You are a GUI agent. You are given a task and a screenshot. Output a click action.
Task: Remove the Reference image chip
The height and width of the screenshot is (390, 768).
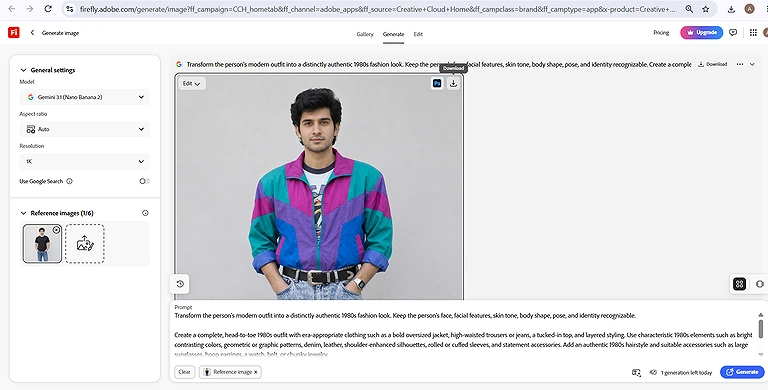coord(256,372)
